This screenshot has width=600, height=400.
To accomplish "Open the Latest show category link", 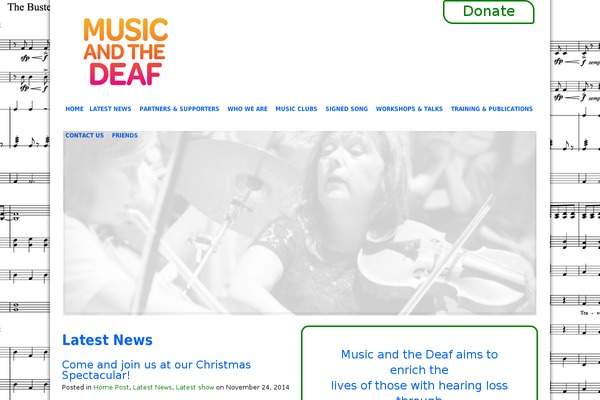I will click(x=195, y=387).
